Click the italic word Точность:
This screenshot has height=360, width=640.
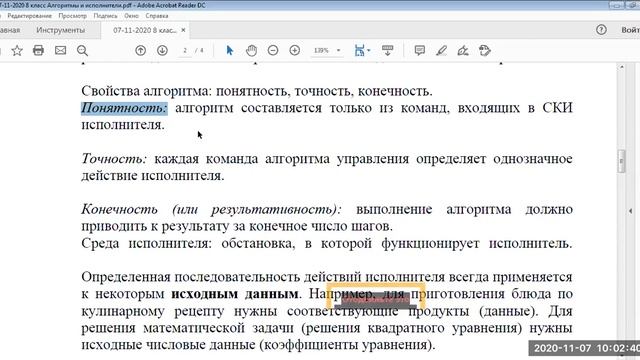coord(114,159)
